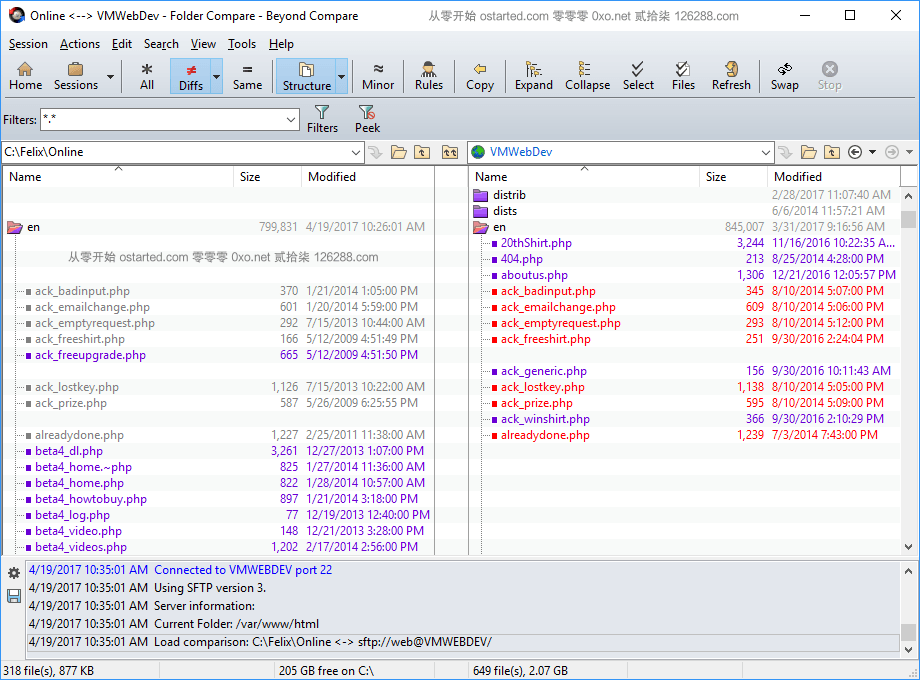Click the set both base folders icon
Image resolution: width=920 pixels, height=680 pixels.
tap(449, 153)
